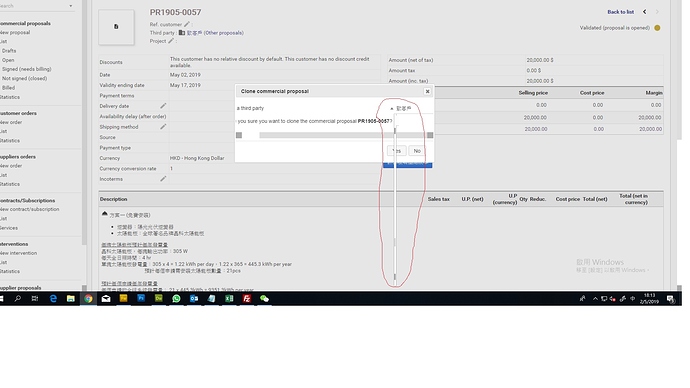The image size is (690, 388).
Task: Go to previous proposal with left chevron
Action: click(645, 12)
